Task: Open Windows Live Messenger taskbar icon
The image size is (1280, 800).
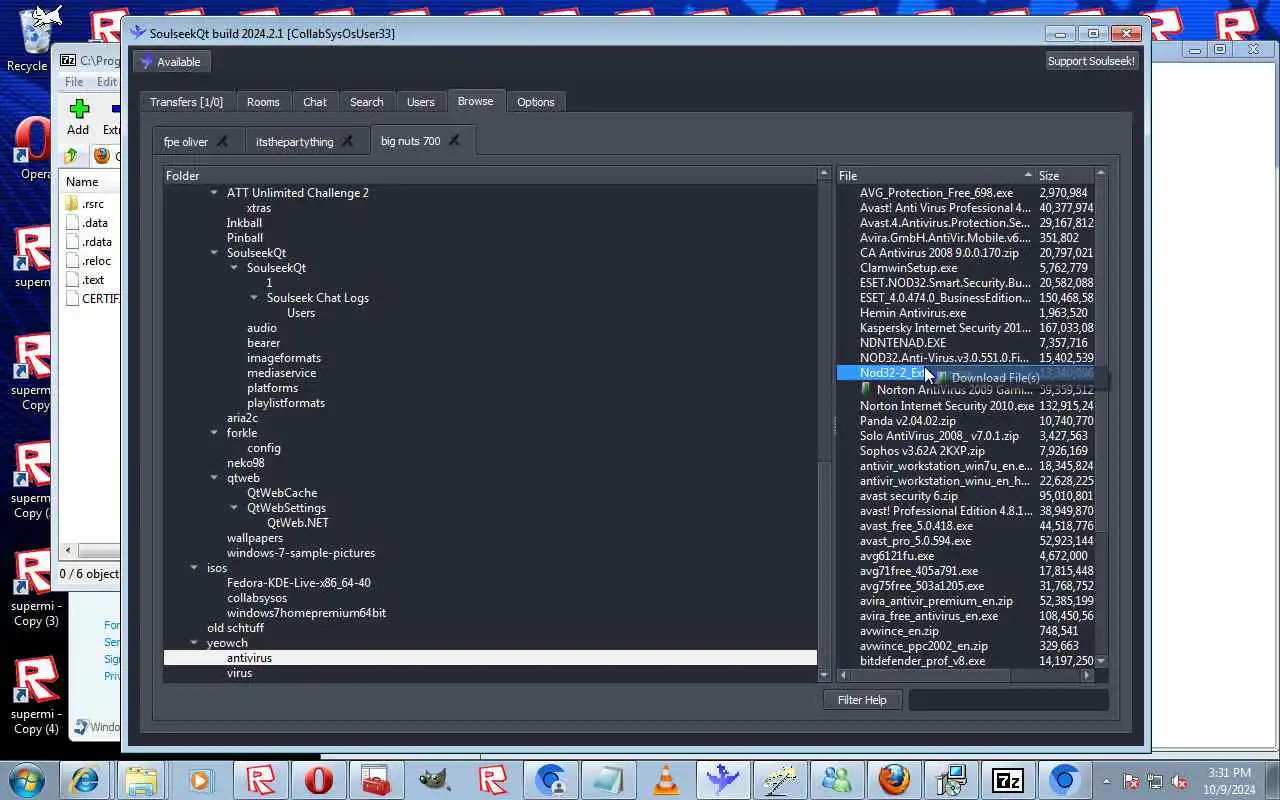Action: [x=838, y=779]
